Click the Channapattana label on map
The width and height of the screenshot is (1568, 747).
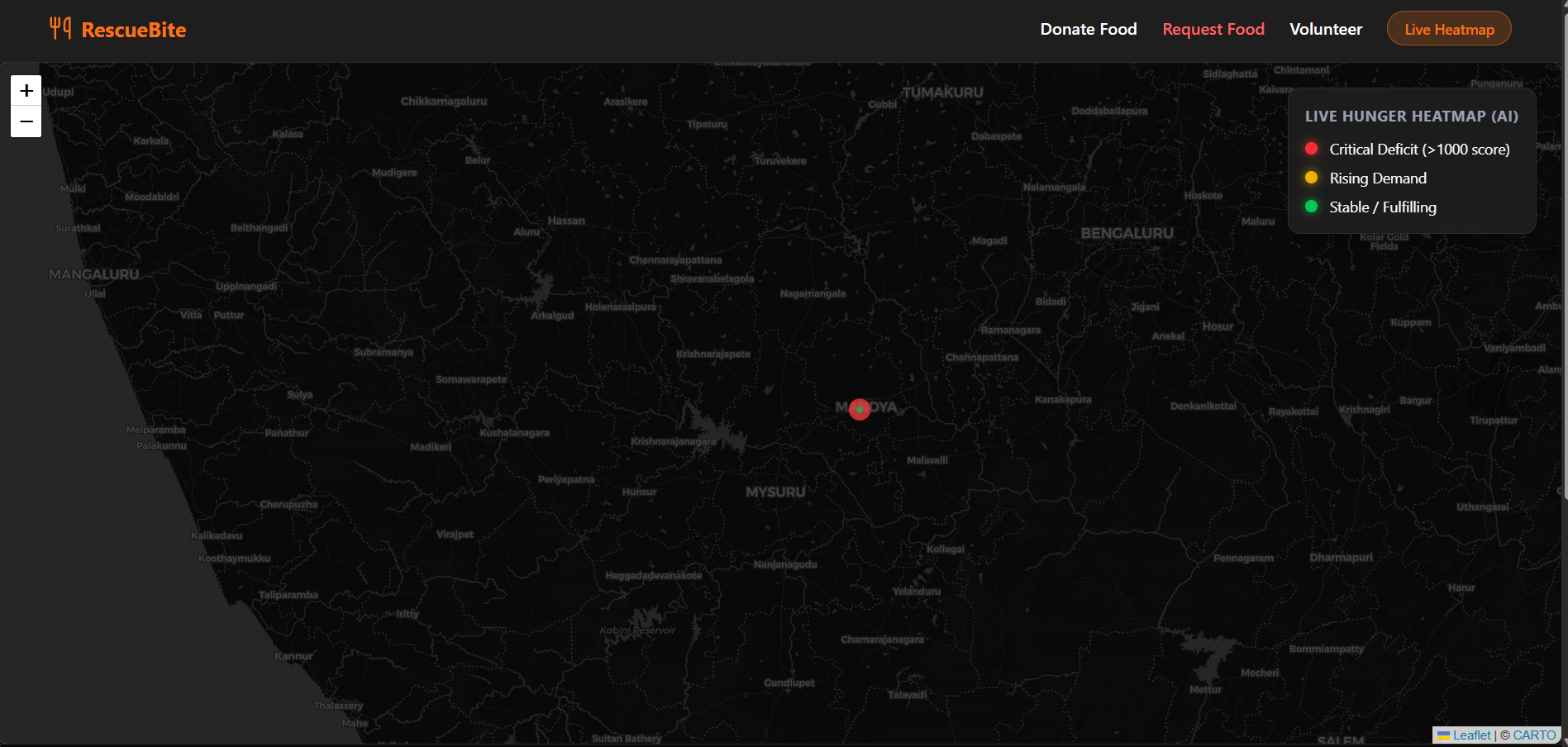pos(982,357)
